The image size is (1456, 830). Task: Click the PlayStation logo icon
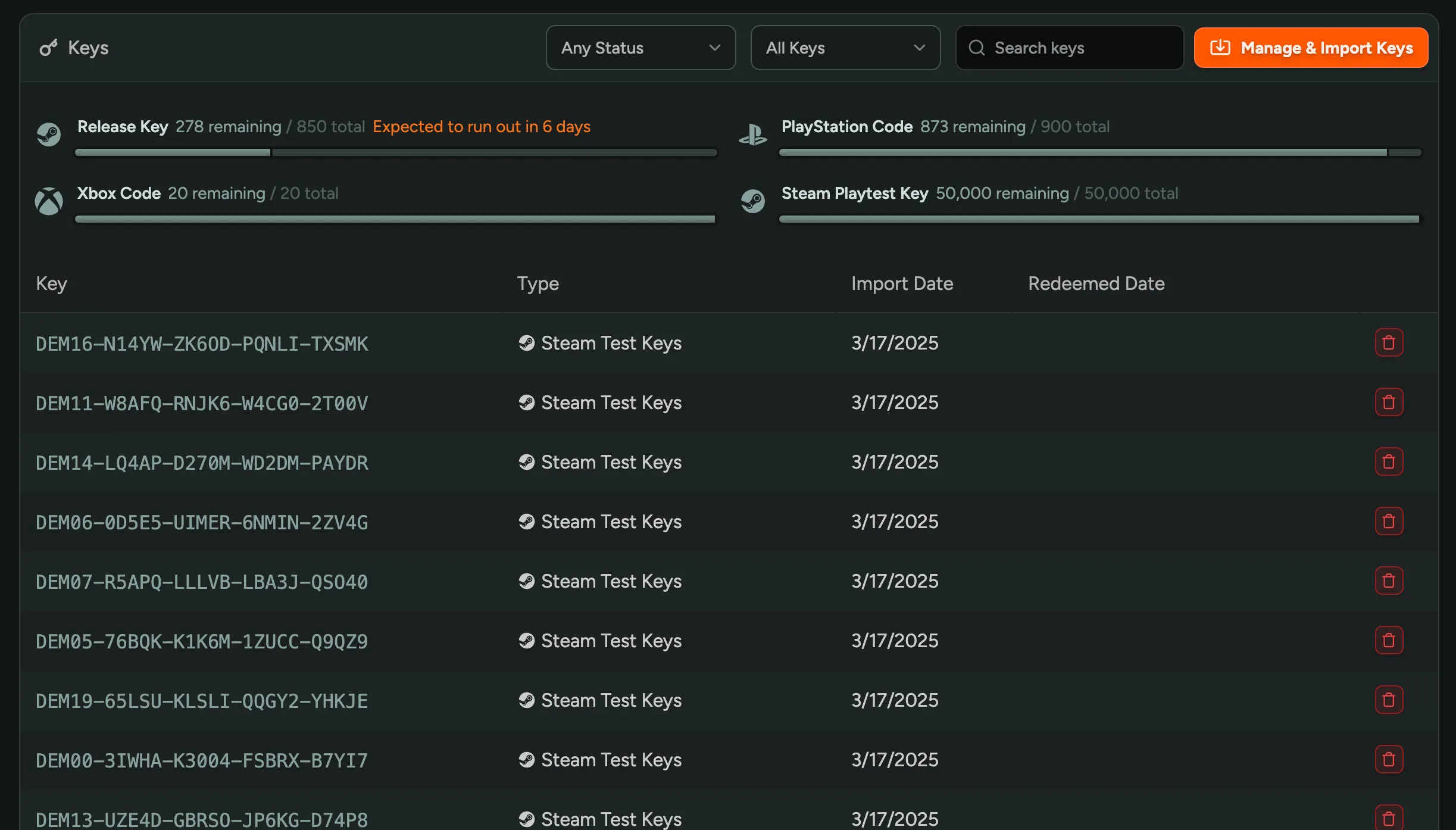(753, 134)
